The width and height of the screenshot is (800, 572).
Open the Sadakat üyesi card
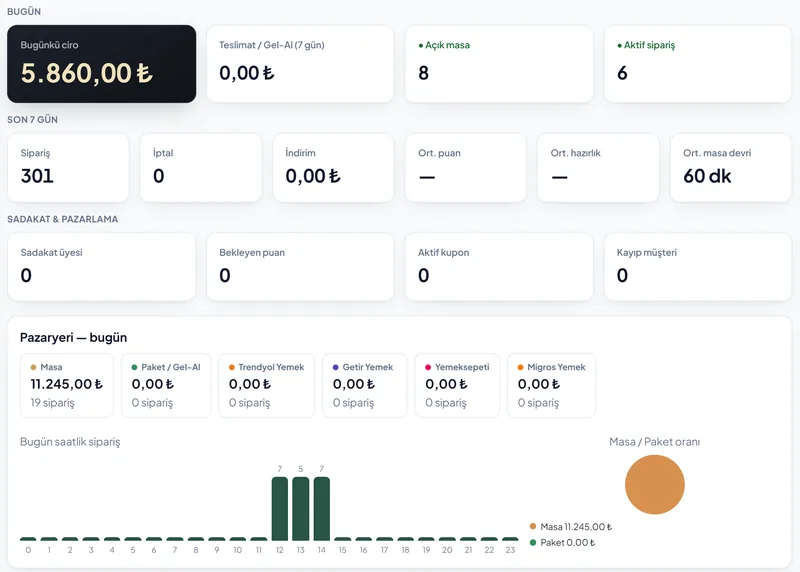pyautogui.click(x=102, y=267)
